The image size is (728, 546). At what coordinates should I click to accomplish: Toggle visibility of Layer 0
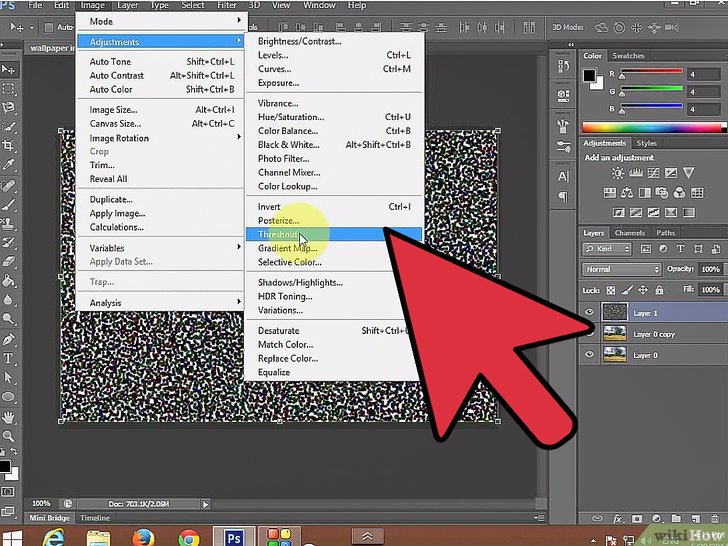tap(589, 354)
